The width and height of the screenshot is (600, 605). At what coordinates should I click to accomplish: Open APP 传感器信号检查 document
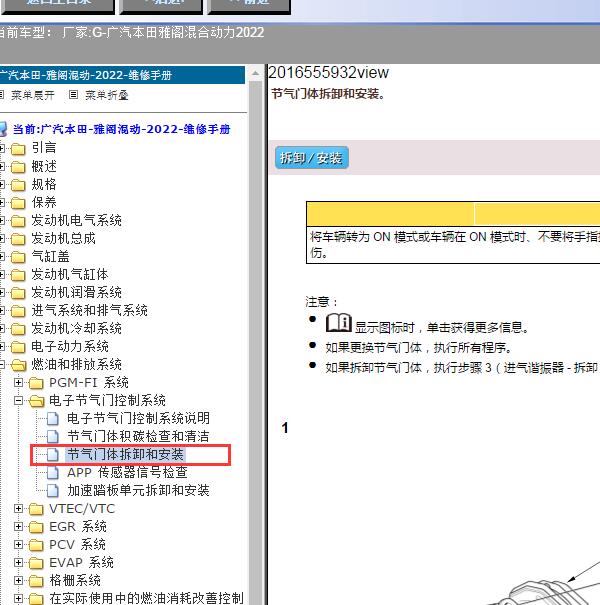click(x=128, y=472)
